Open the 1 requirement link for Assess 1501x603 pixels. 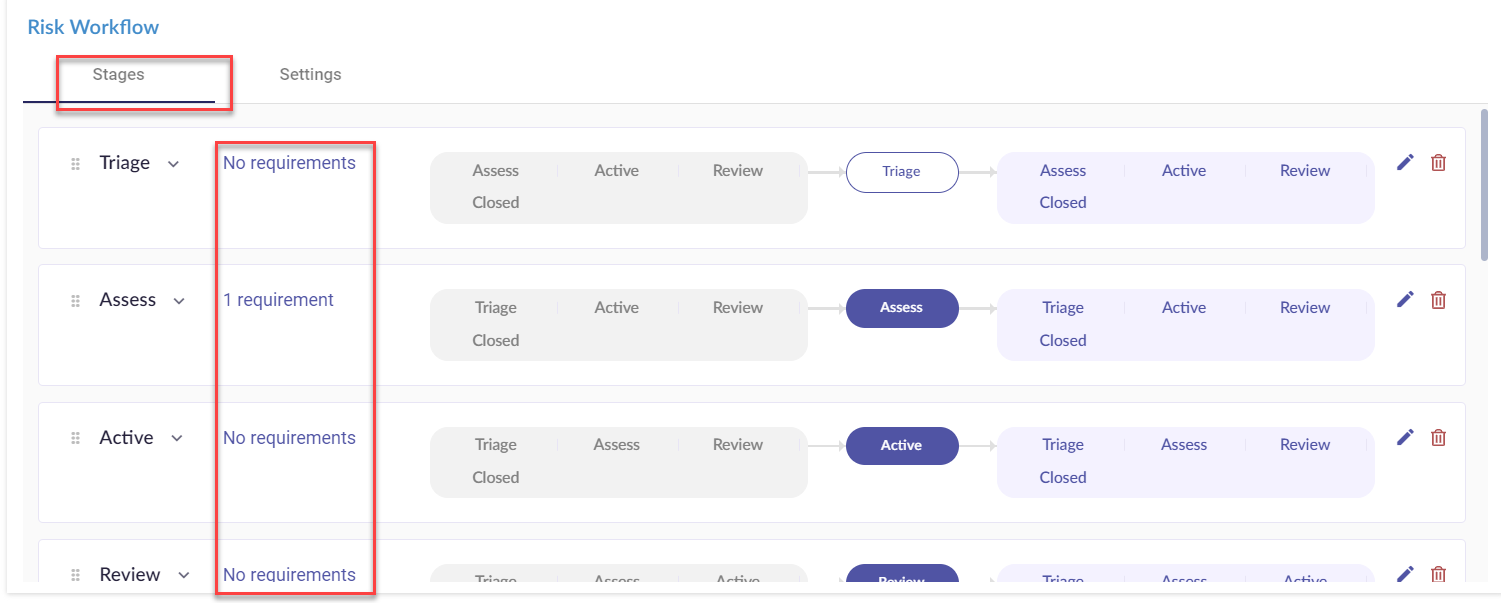tap(278, 299)
